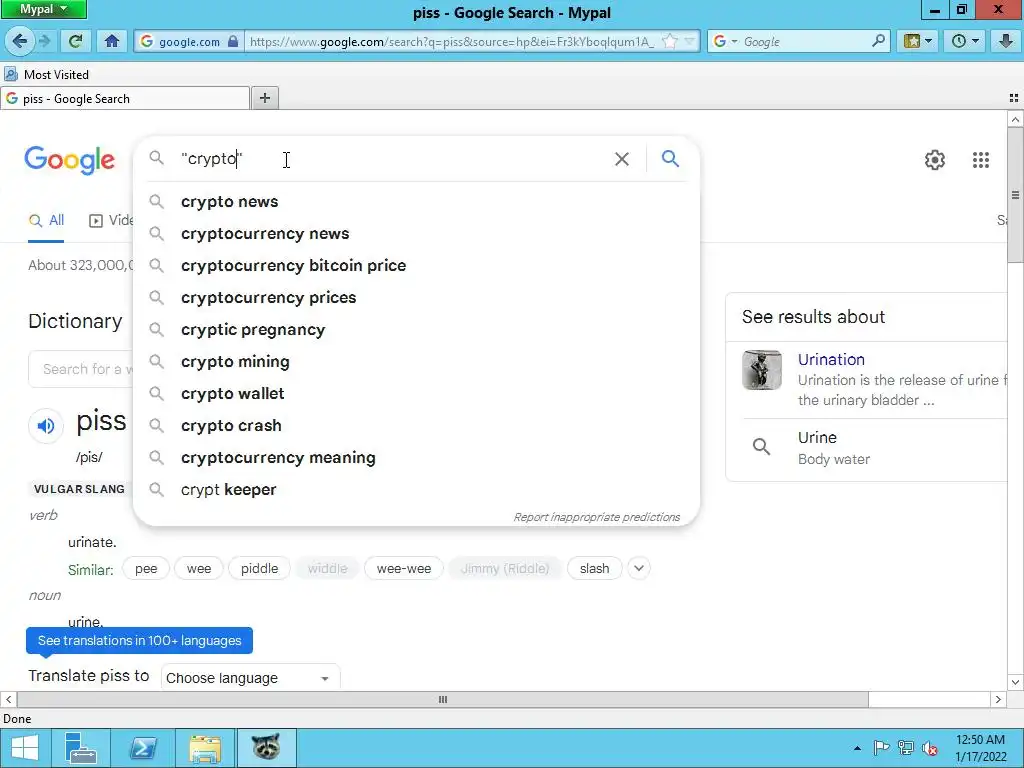The height and width of the screenshot is (768, 1024).
Task: Open the URL bar history dropdown arrow
Action: pyautogui.click(x=690, y=41)
